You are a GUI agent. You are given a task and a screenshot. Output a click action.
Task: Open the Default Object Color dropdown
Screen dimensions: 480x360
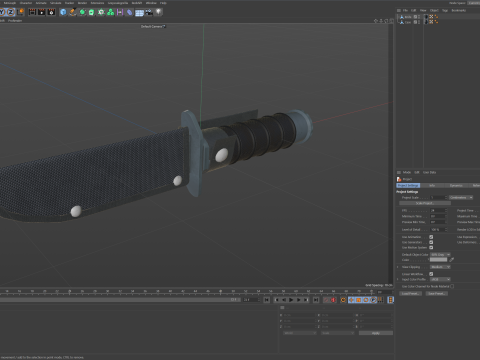[440, 254]
